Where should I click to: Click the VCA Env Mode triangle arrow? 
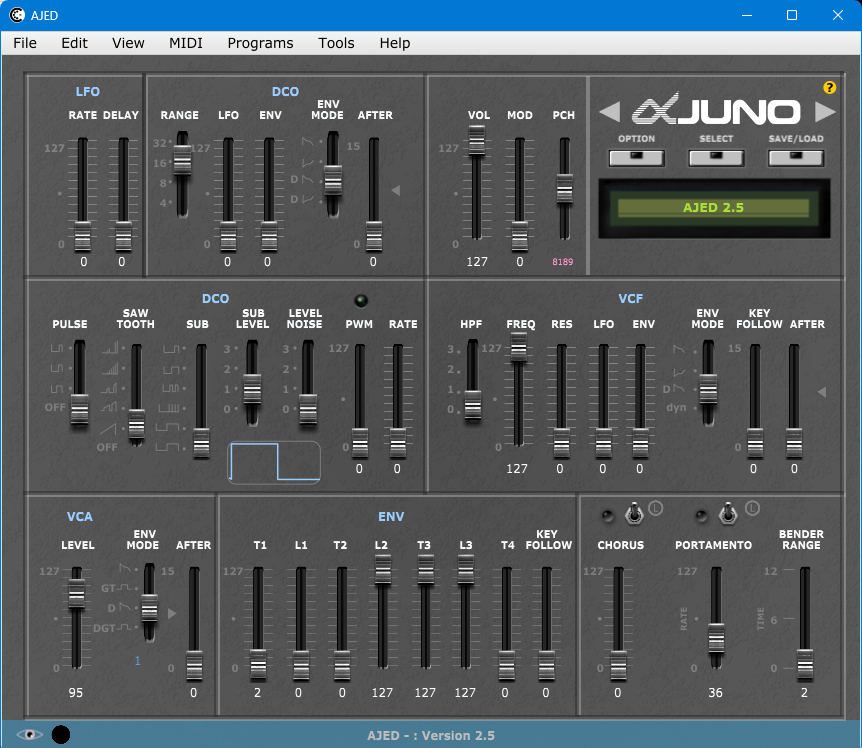(x=171, y=613)
